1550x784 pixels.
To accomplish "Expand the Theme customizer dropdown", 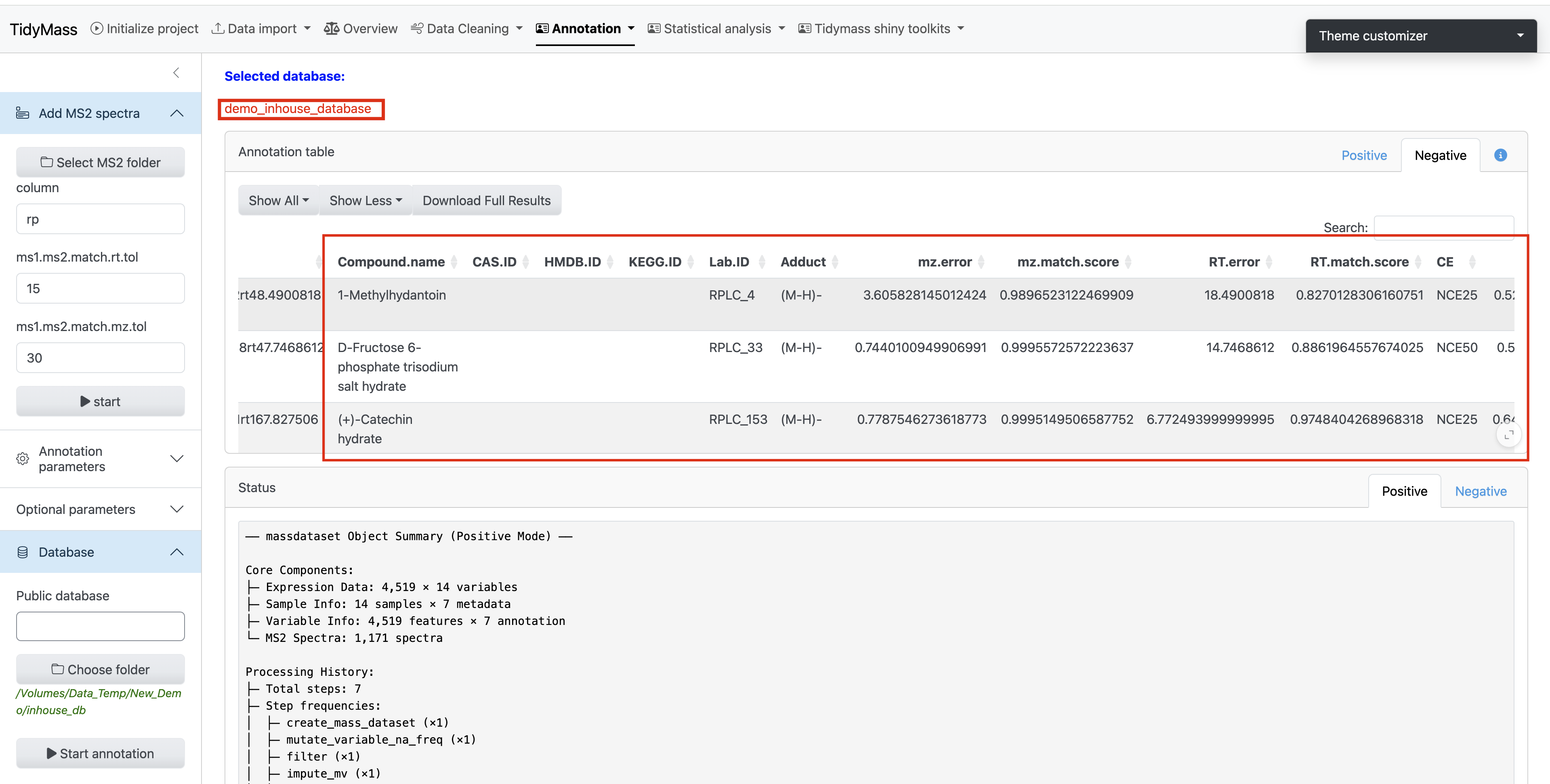I will [1421, 36].
